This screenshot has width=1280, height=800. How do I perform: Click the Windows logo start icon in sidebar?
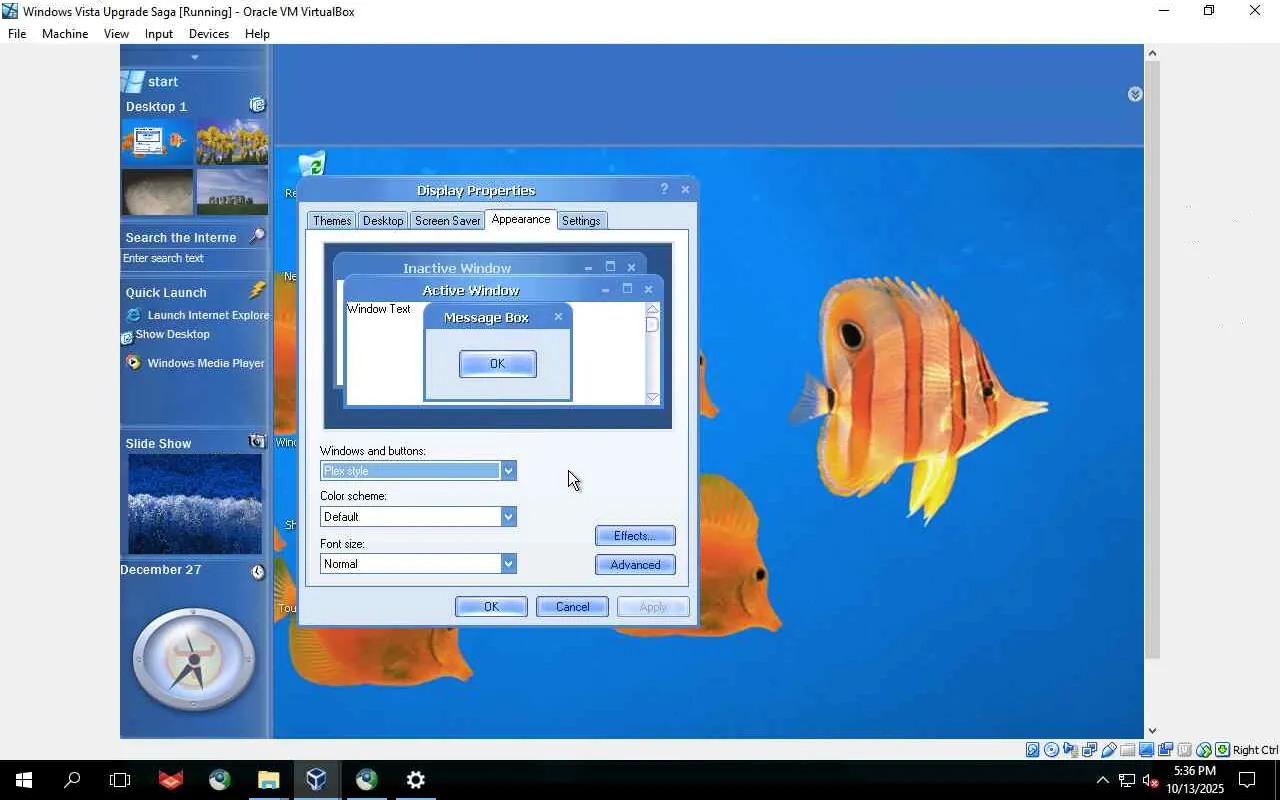pos(132,81)
